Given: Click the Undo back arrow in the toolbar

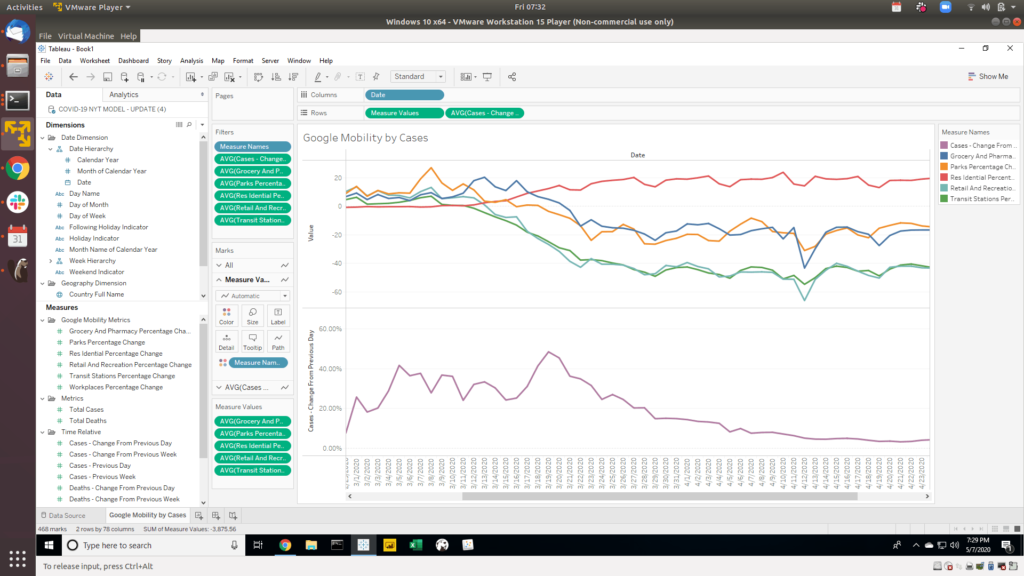Looking at the screenshot, I should click(x=73, y=77).
